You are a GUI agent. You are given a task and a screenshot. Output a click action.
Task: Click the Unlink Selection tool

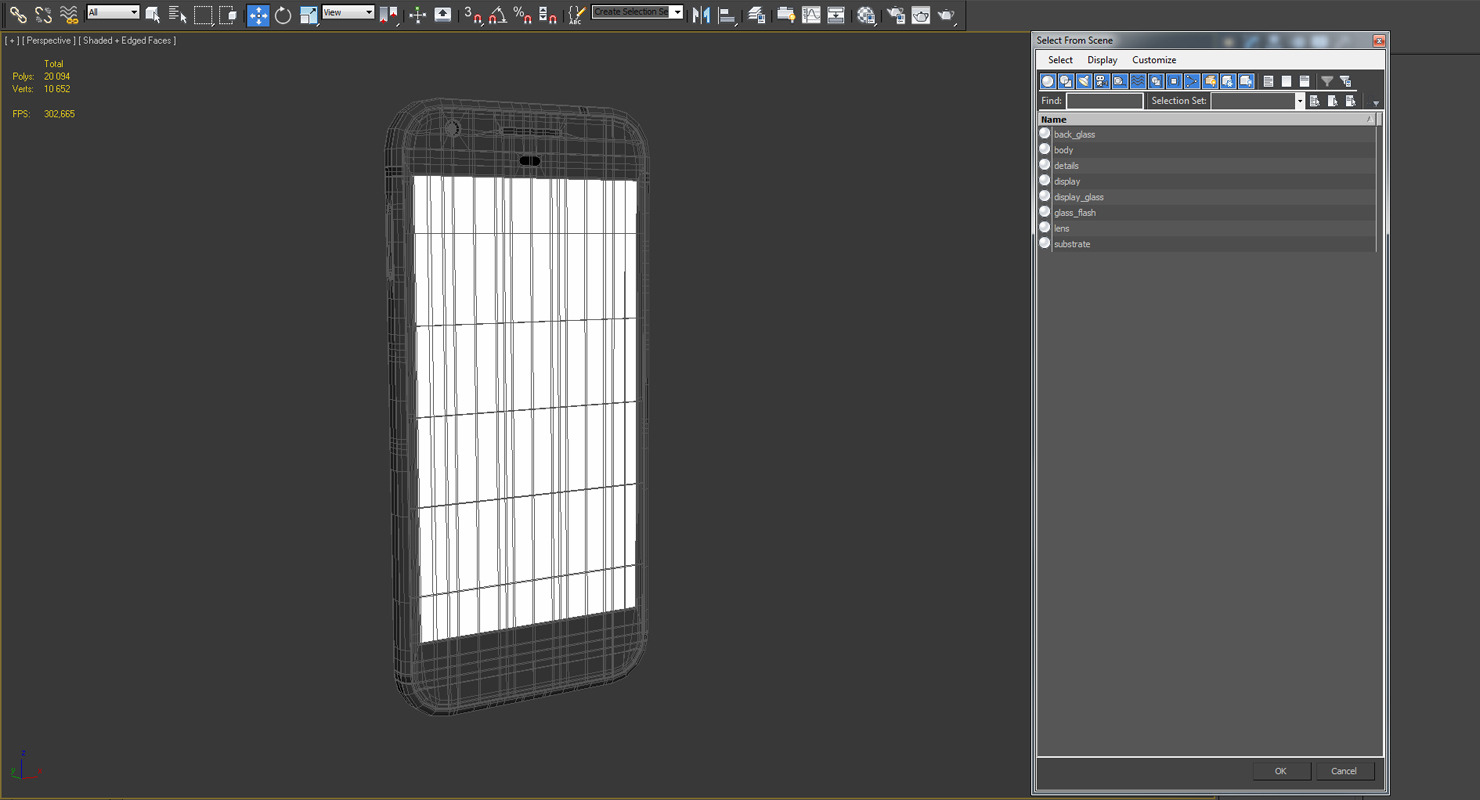pyautogui.click(x=43, y=15)
